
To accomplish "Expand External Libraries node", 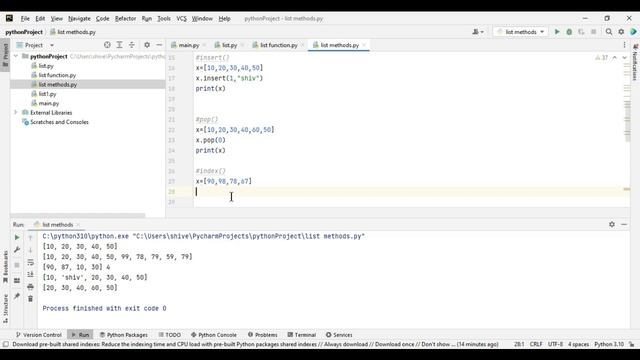I will 16,113.
